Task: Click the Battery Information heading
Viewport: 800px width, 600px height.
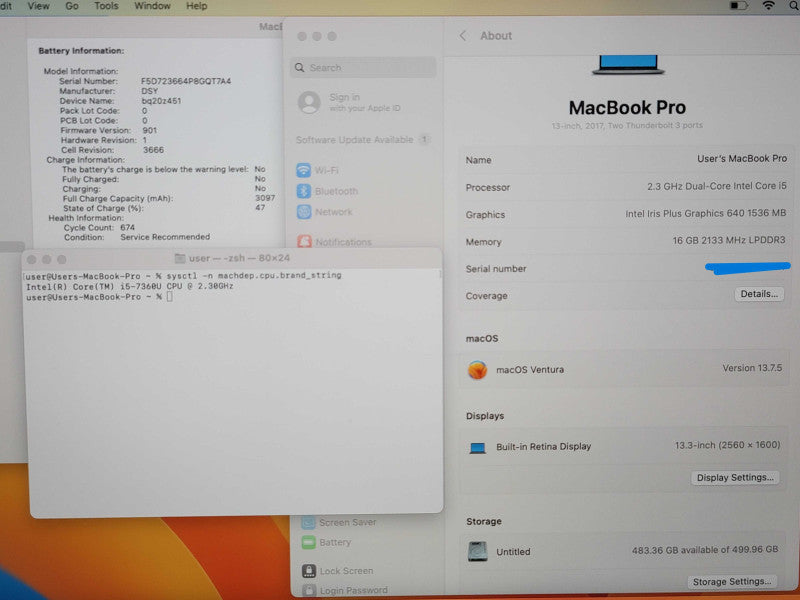Action: [x=81, y=51]
